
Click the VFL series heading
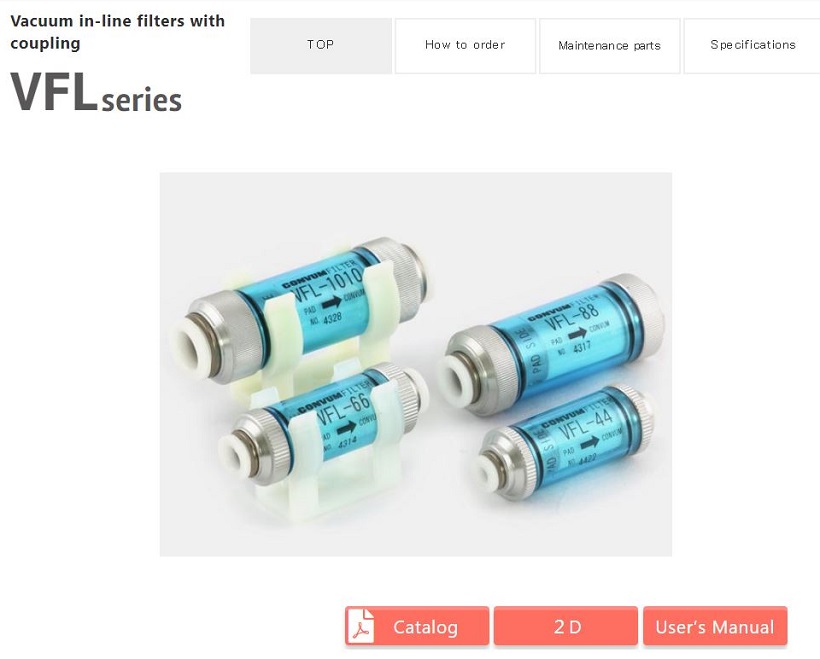pyautogui.click(x=96, y=93)
